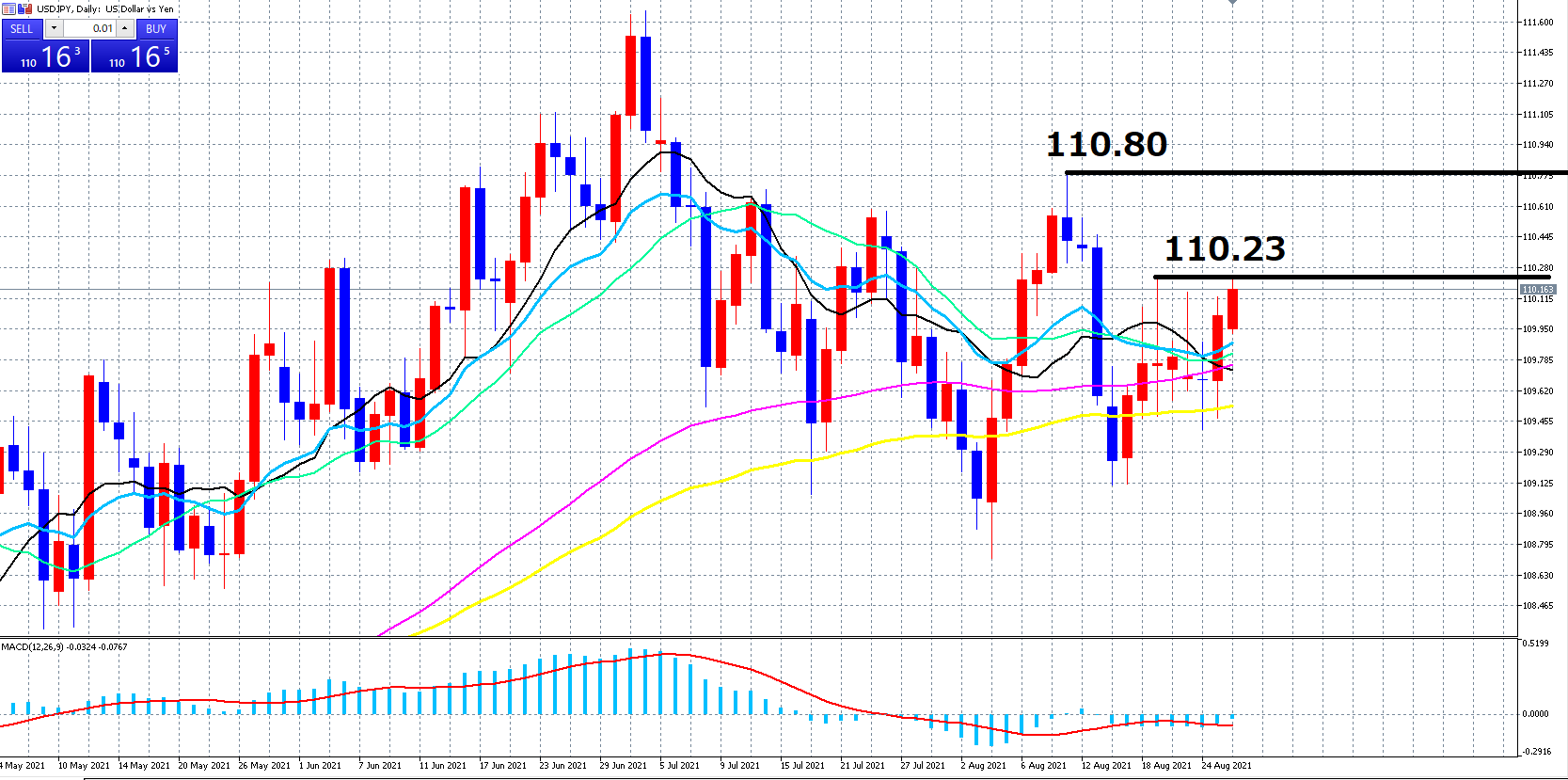Click the MACD(12,26,9) indicator label
This screenshot has width=1568, height=780.
(64, 647)
